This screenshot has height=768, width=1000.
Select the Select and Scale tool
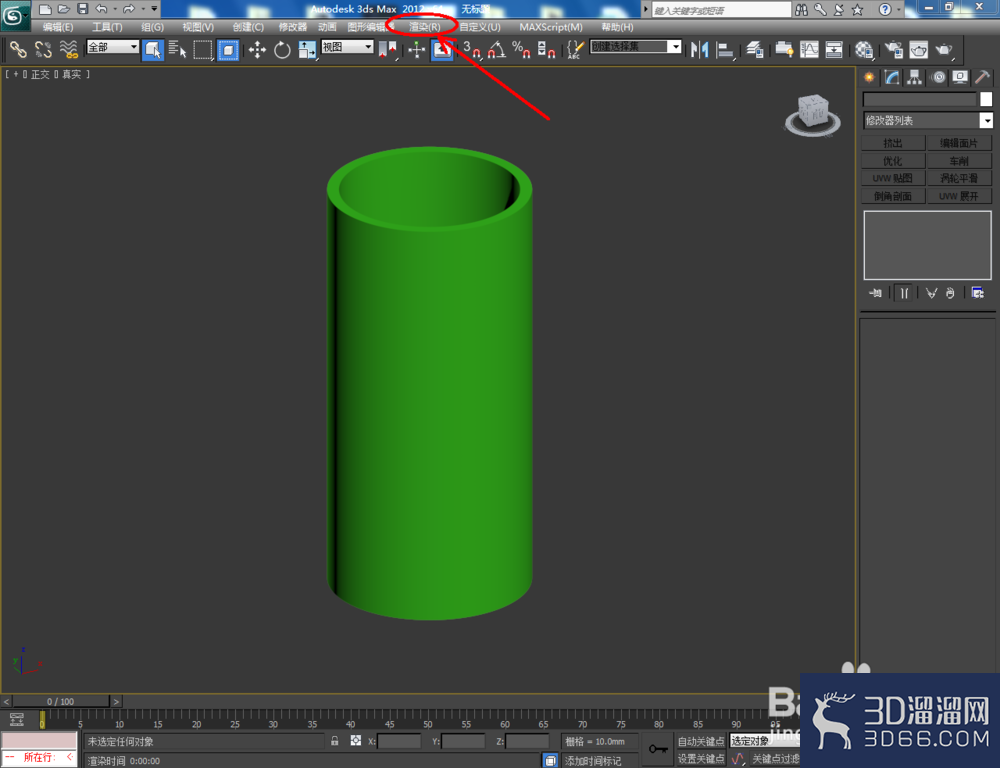[x=307, y=50]
